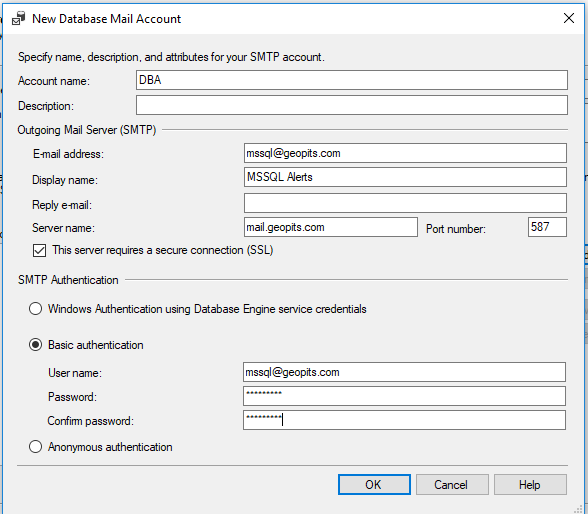Image resolution: width=588 pixels, height=514 pixels.
Task: Select the E-mail address input field
Action: click(x=405, y=153)
